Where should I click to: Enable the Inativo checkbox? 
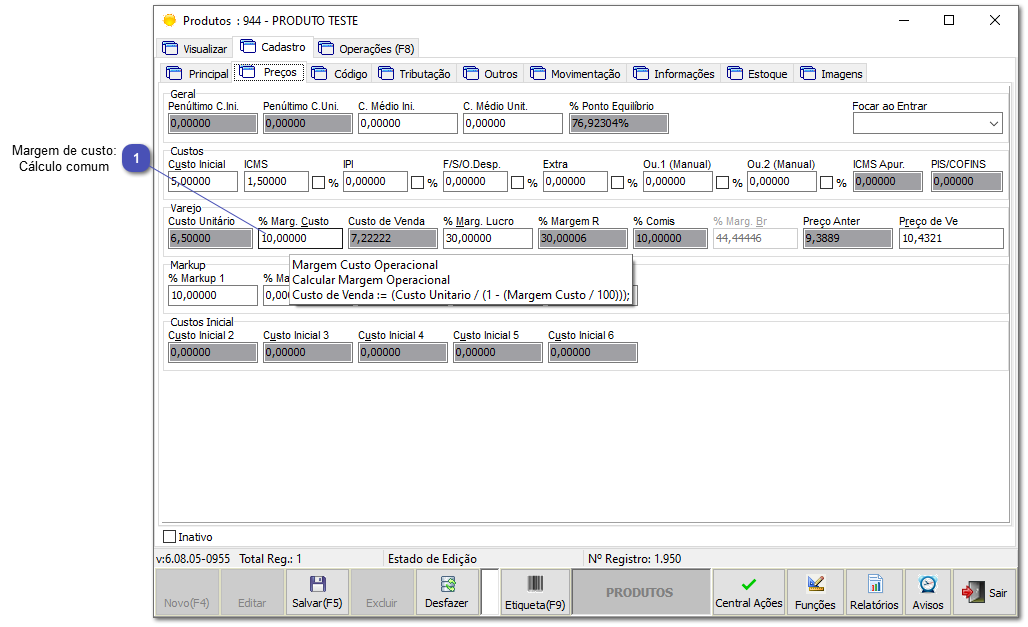pos(169,537)
